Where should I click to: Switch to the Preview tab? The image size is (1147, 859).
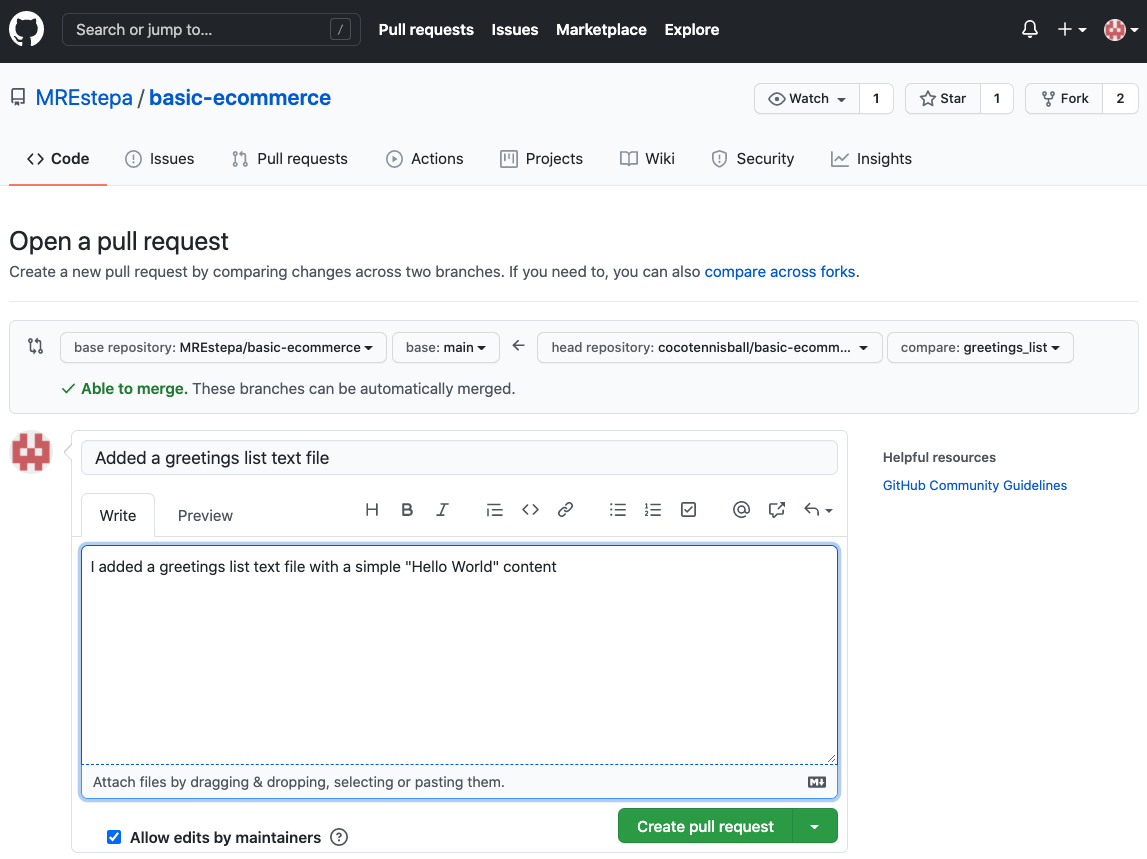pyautogui.click(x=205, y=516)
